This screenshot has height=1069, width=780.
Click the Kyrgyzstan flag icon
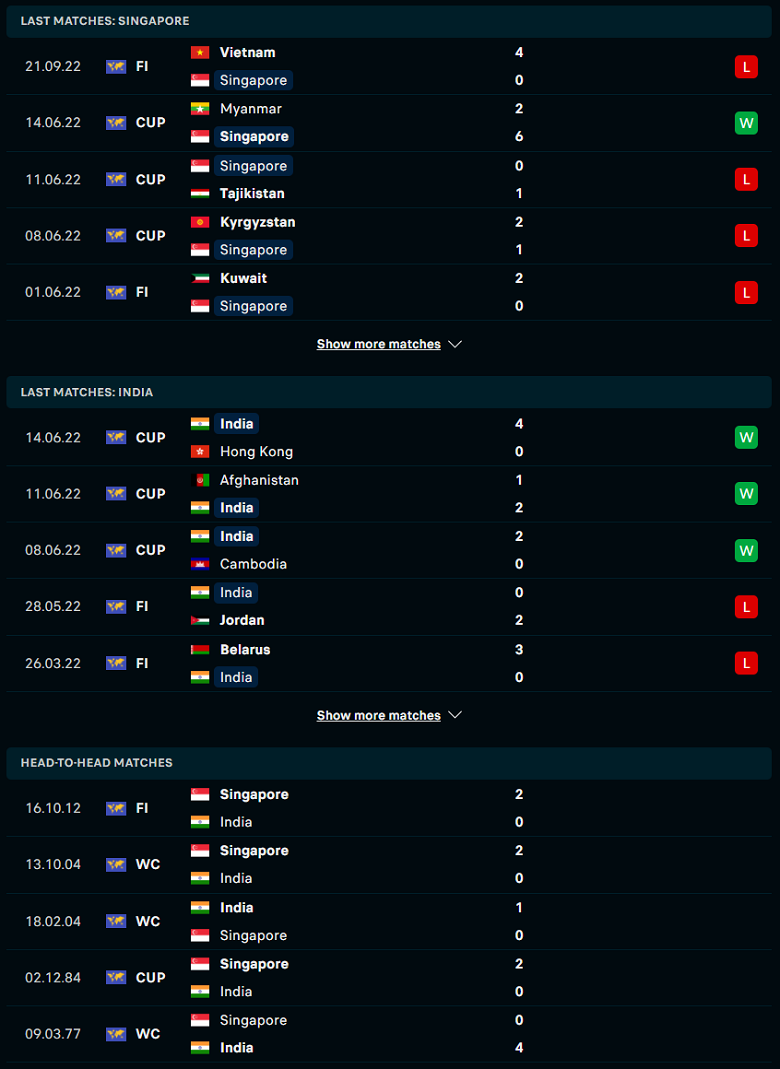[x=200, y=222]
